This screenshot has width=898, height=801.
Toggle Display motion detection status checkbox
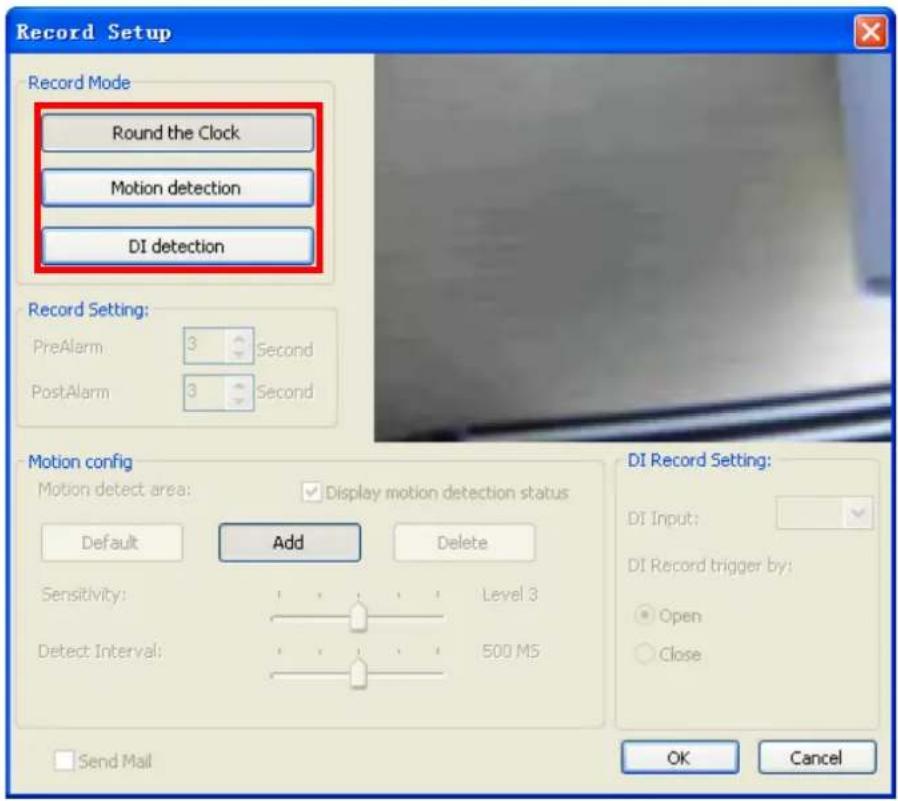(x=312, y=492)
